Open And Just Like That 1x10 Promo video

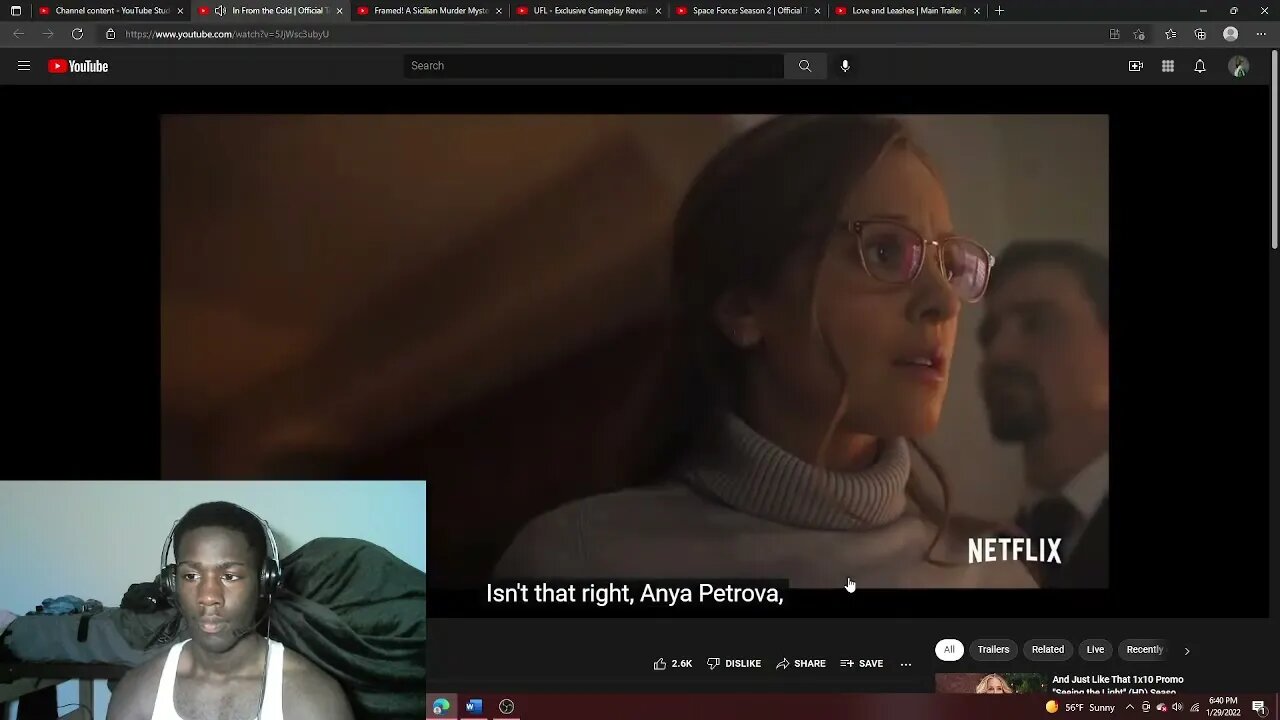1118,685
